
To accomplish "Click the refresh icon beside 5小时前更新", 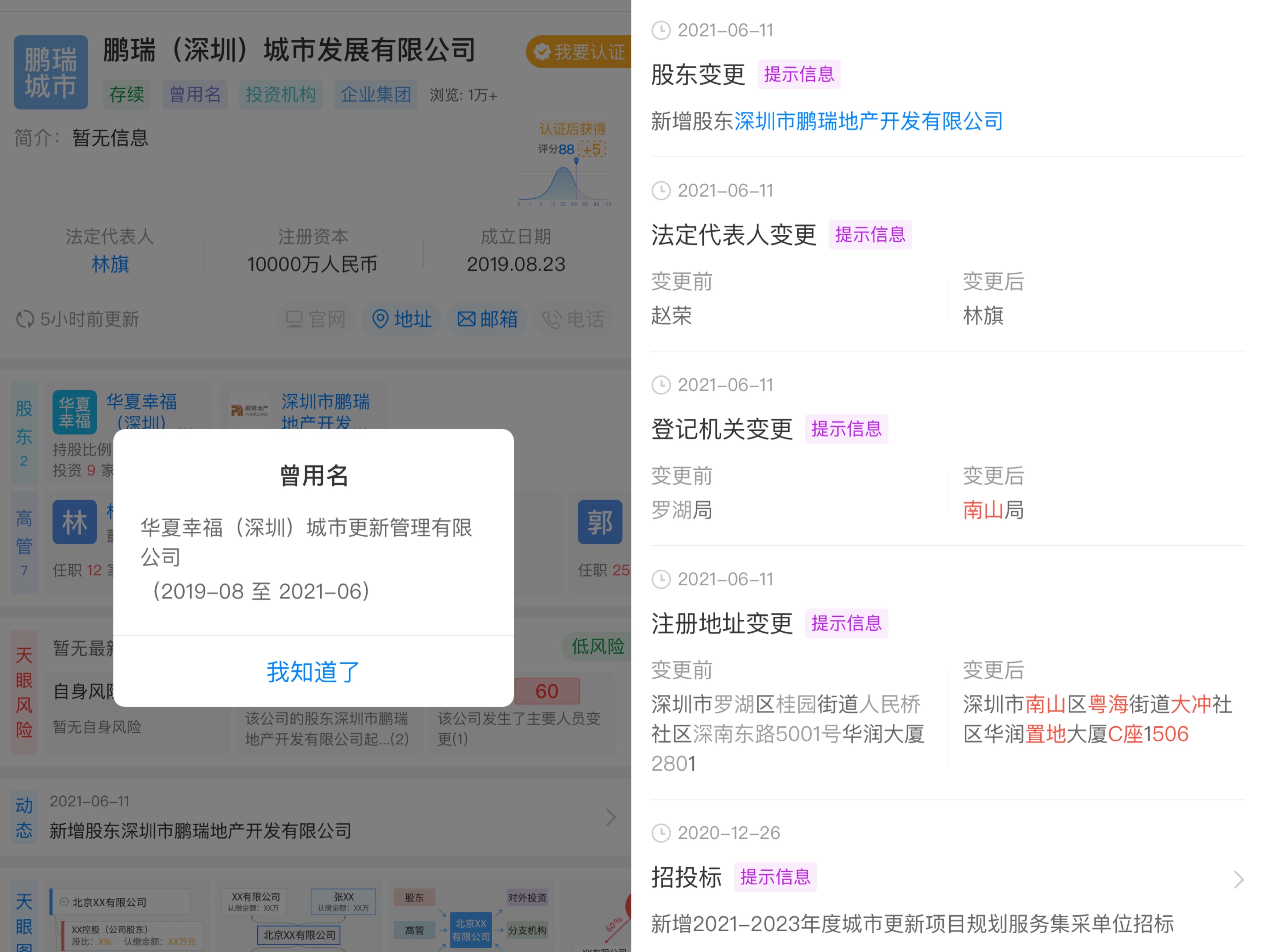I will [x=25, y=319].
